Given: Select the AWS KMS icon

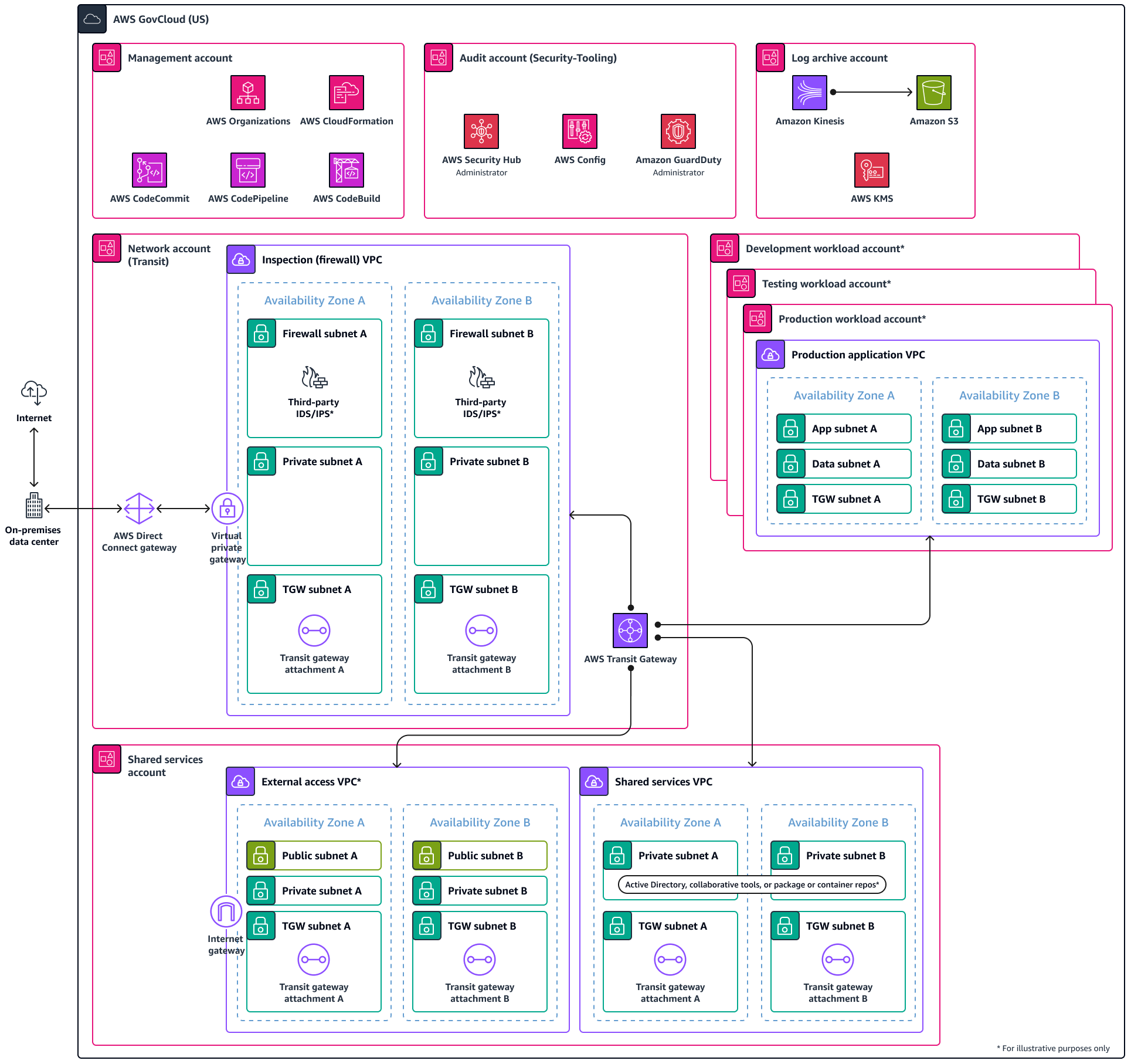Looking at the screenshot, I should tap(872, 170).
